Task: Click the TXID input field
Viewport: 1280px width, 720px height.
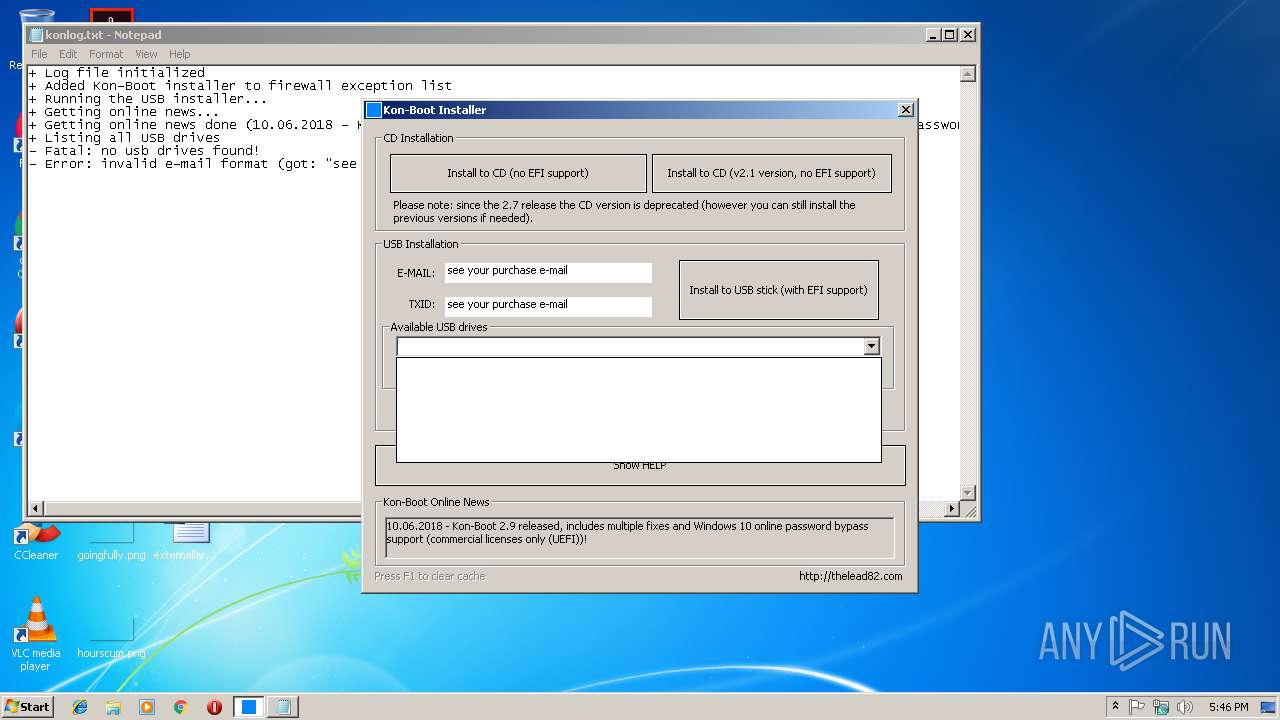Action: [548, 306]
